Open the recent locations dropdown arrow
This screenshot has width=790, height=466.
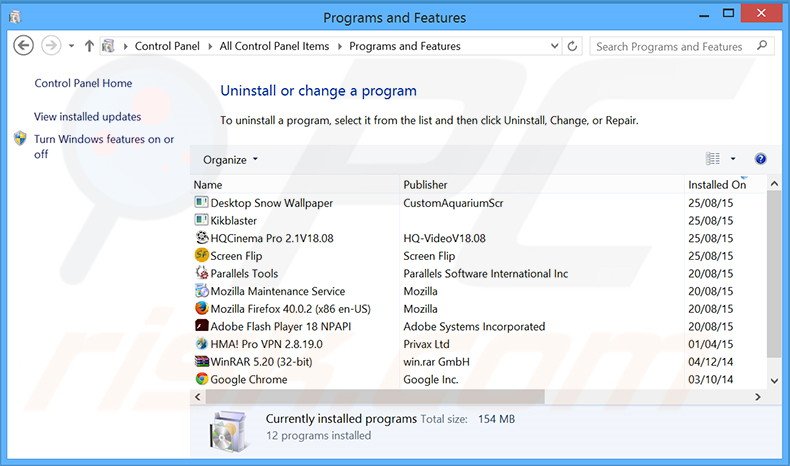72,46
